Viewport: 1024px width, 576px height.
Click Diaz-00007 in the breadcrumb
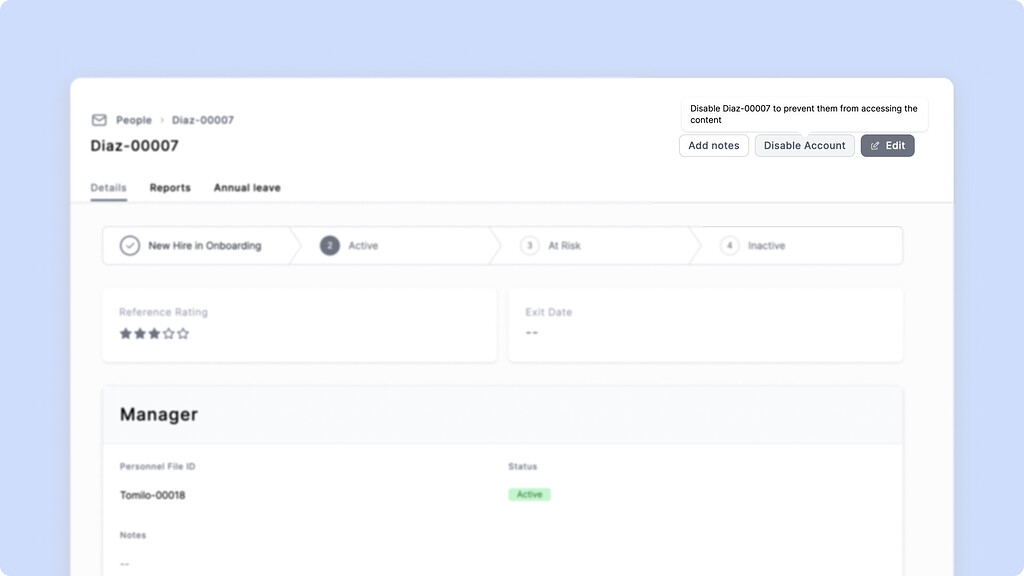click(x=204, y=120)
